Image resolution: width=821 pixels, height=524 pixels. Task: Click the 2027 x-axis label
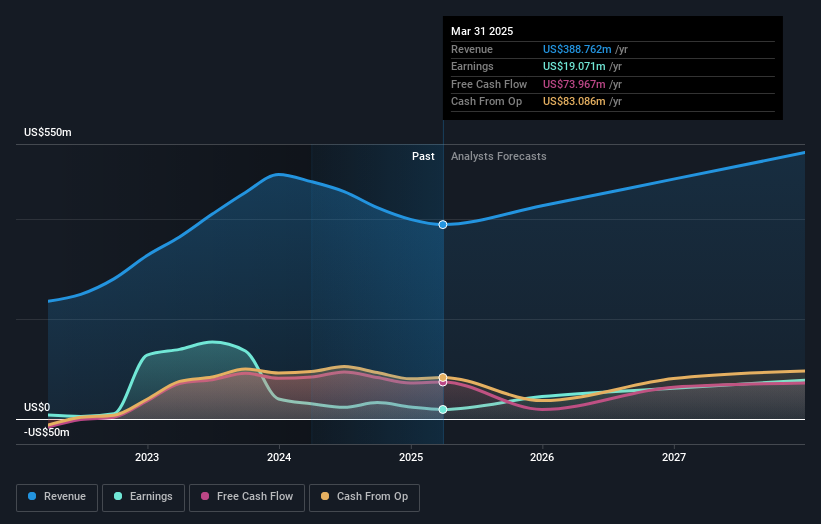674,457
